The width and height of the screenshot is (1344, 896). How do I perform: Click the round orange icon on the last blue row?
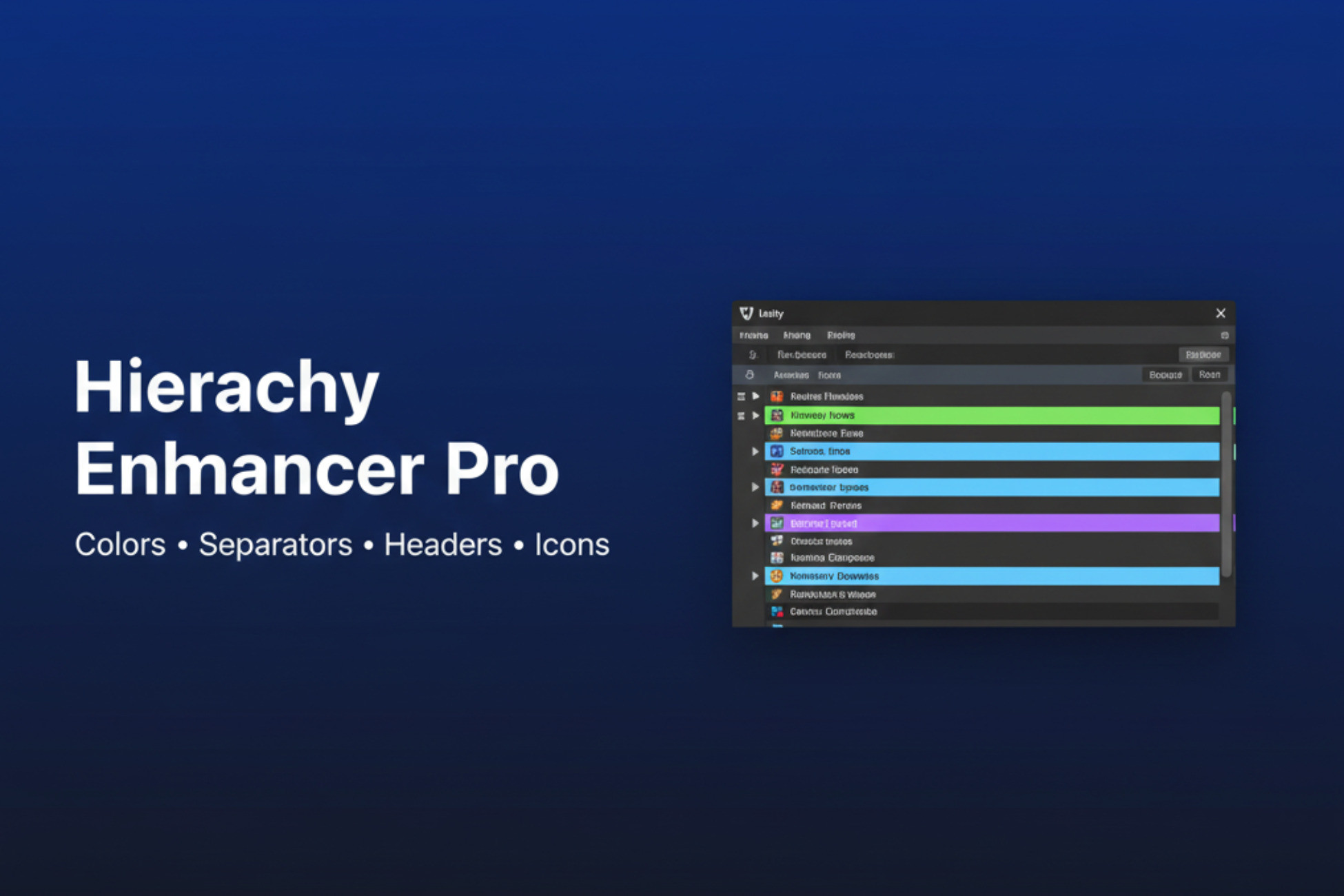(777, 576)
